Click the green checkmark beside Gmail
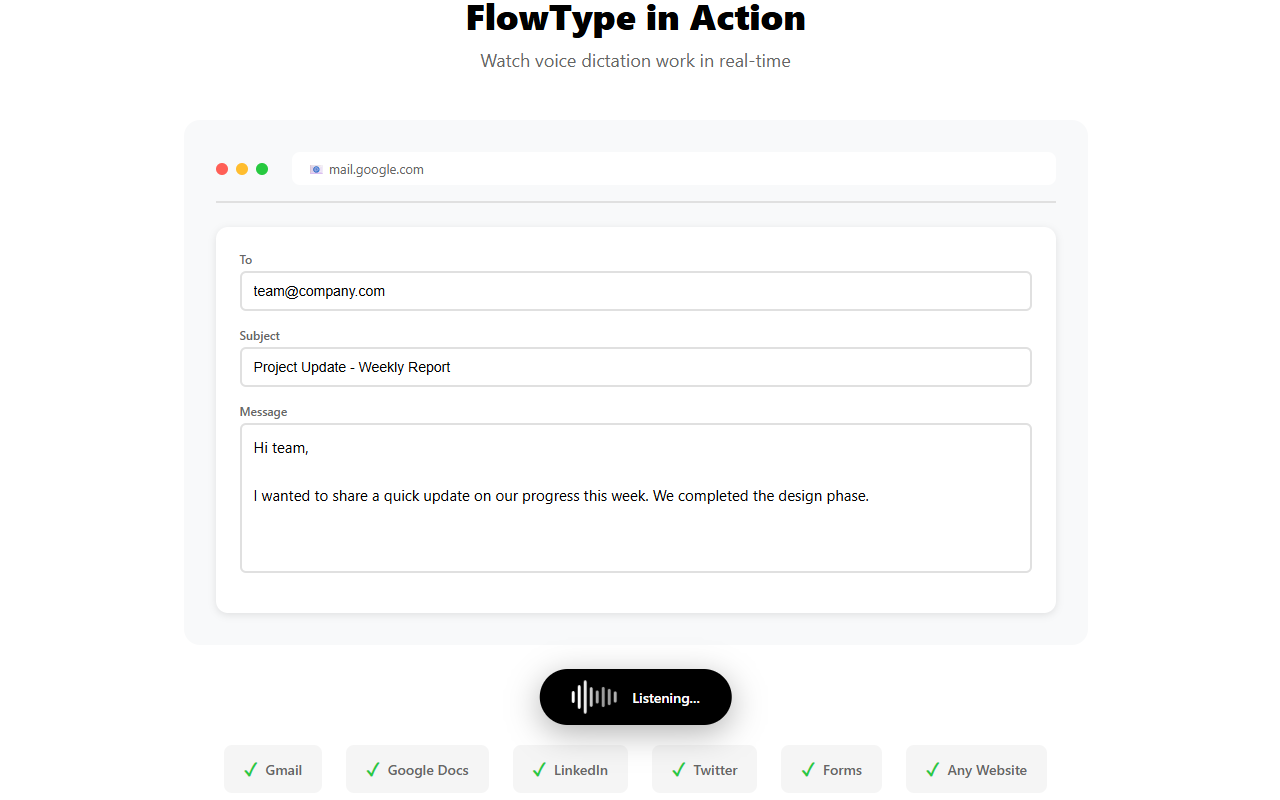Image resolution: width=1280 pixels, height=800 pixels. pyautogui.click(x=250, y=770)
